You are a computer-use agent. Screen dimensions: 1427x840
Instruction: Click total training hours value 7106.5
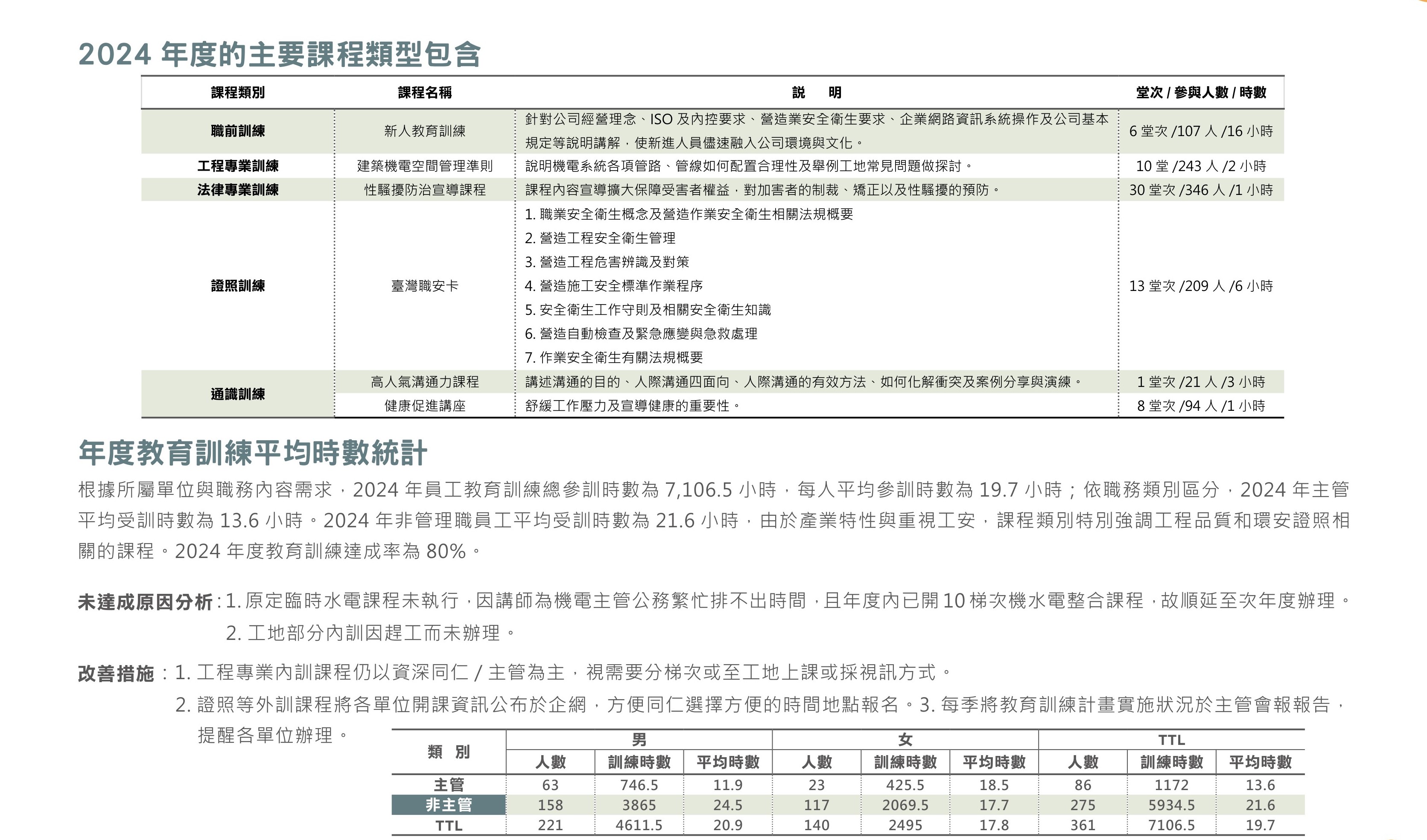click(1171, 825)
